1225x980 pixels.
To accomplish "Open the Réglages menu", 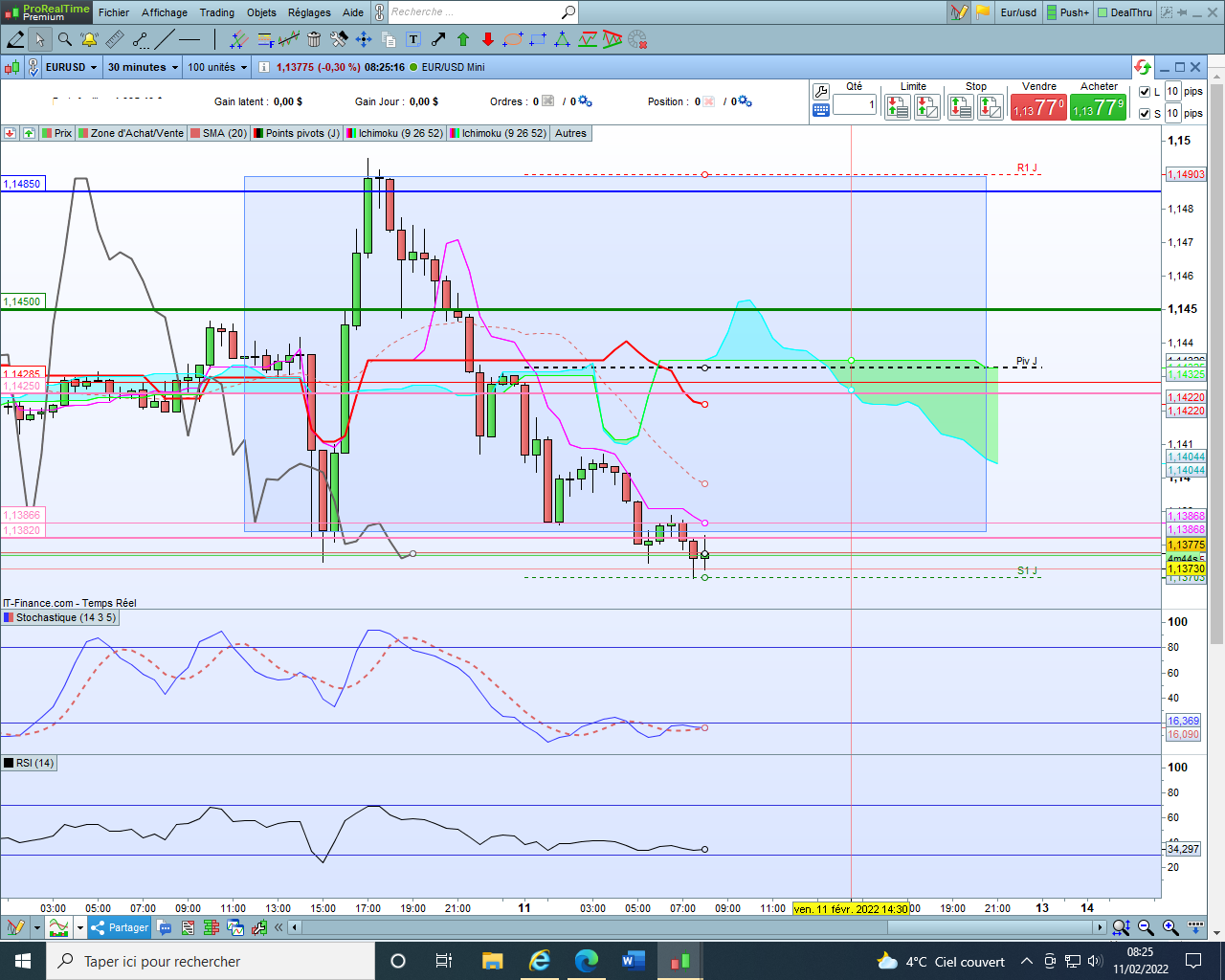I will click(309, 12).
